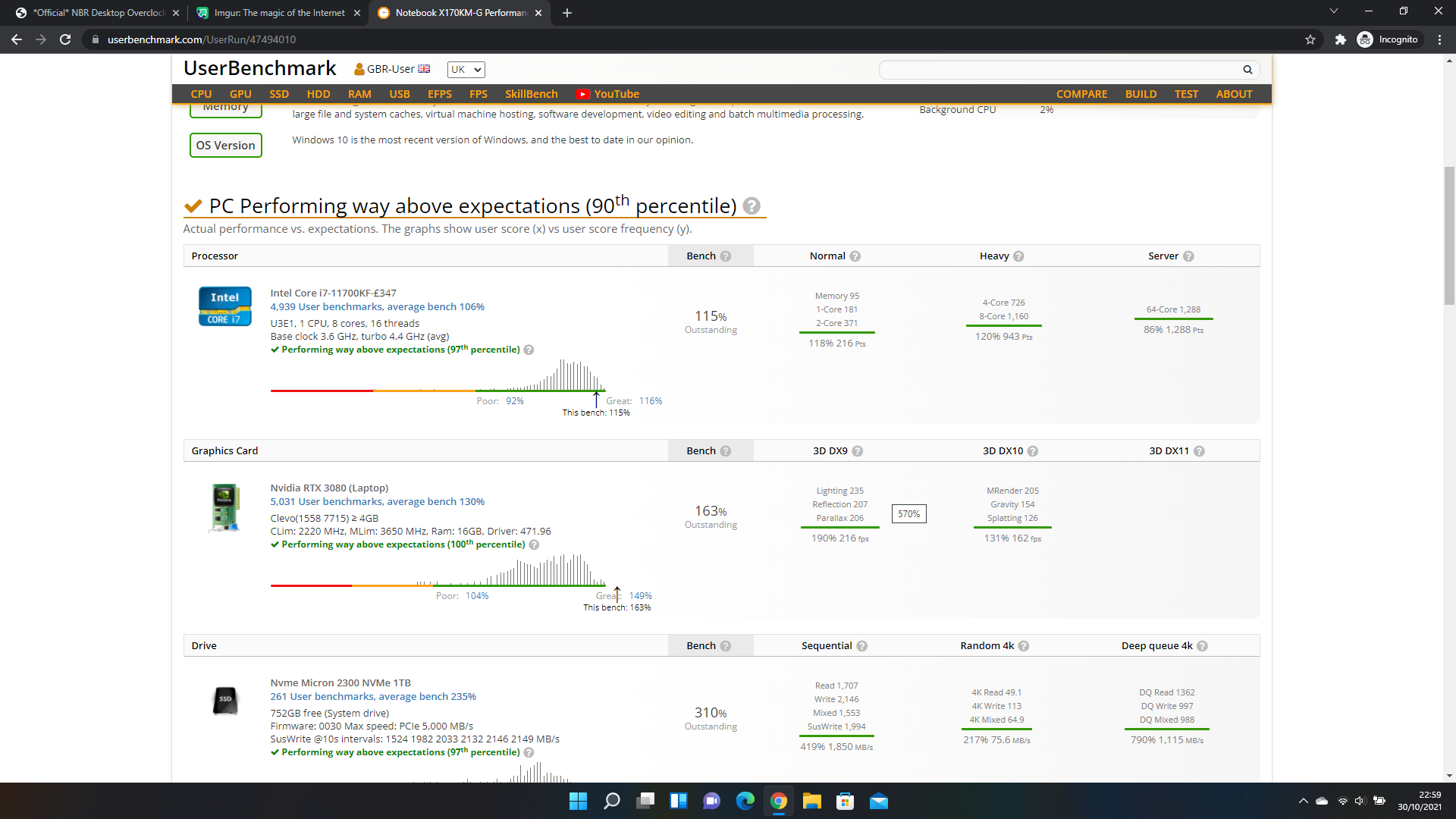Open File Explorer from the taskbar

pyautogui.click(x=811, y=802)
